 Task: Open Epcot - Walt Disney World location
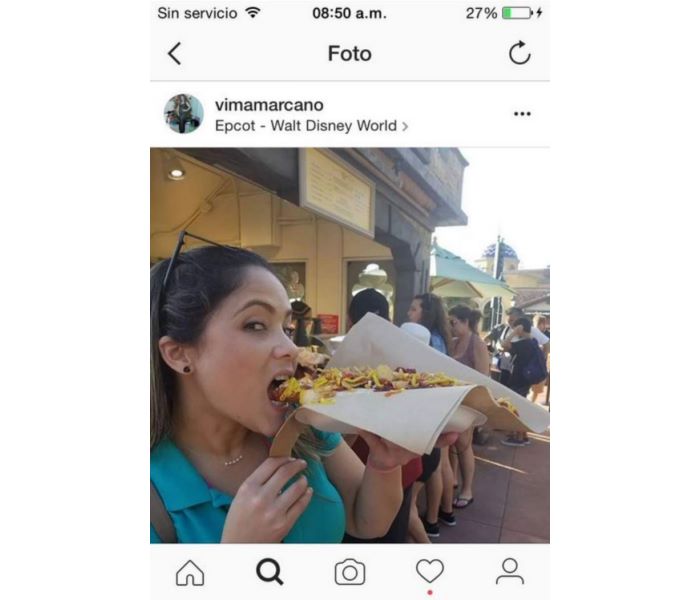pyautogui.click(x=306, y=126)
